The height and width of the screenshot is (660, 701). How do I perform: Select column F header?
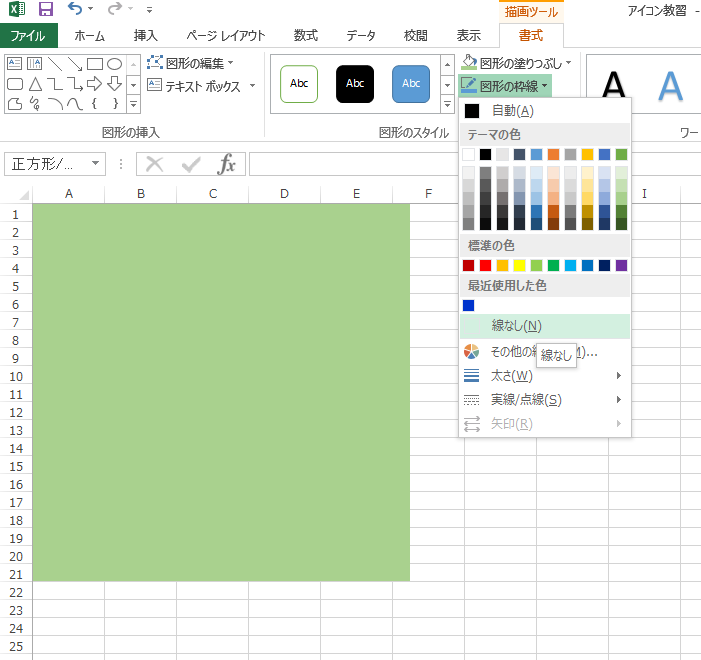pos(428,194)
